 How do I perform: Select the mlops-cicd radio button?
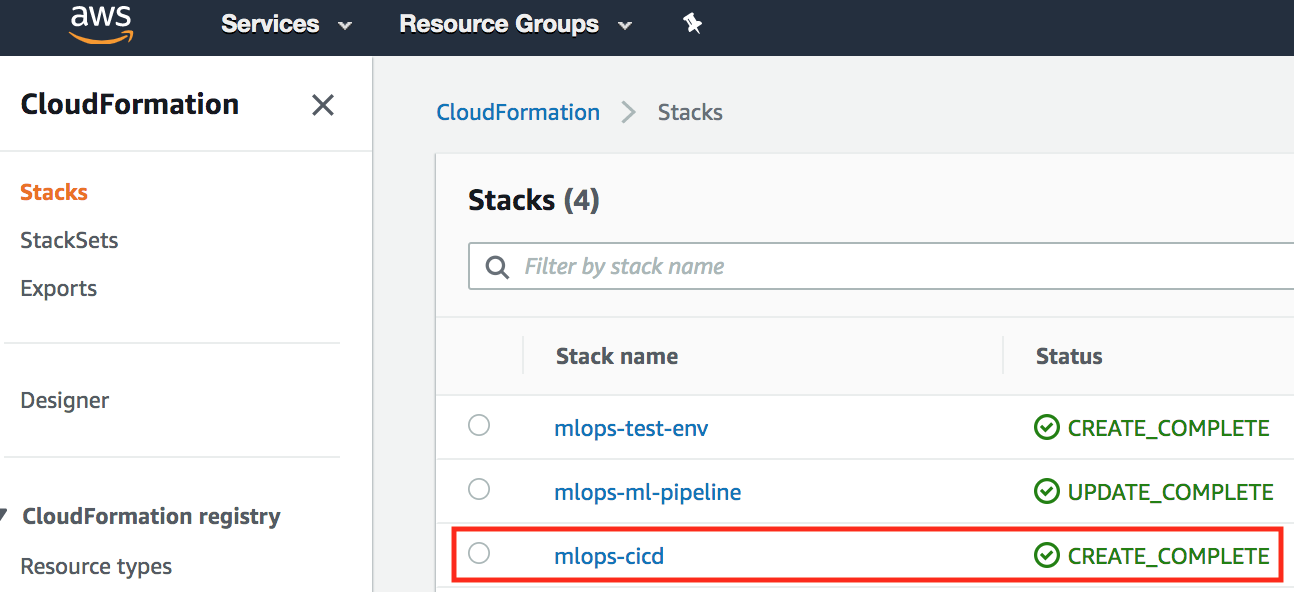(479, 553)
